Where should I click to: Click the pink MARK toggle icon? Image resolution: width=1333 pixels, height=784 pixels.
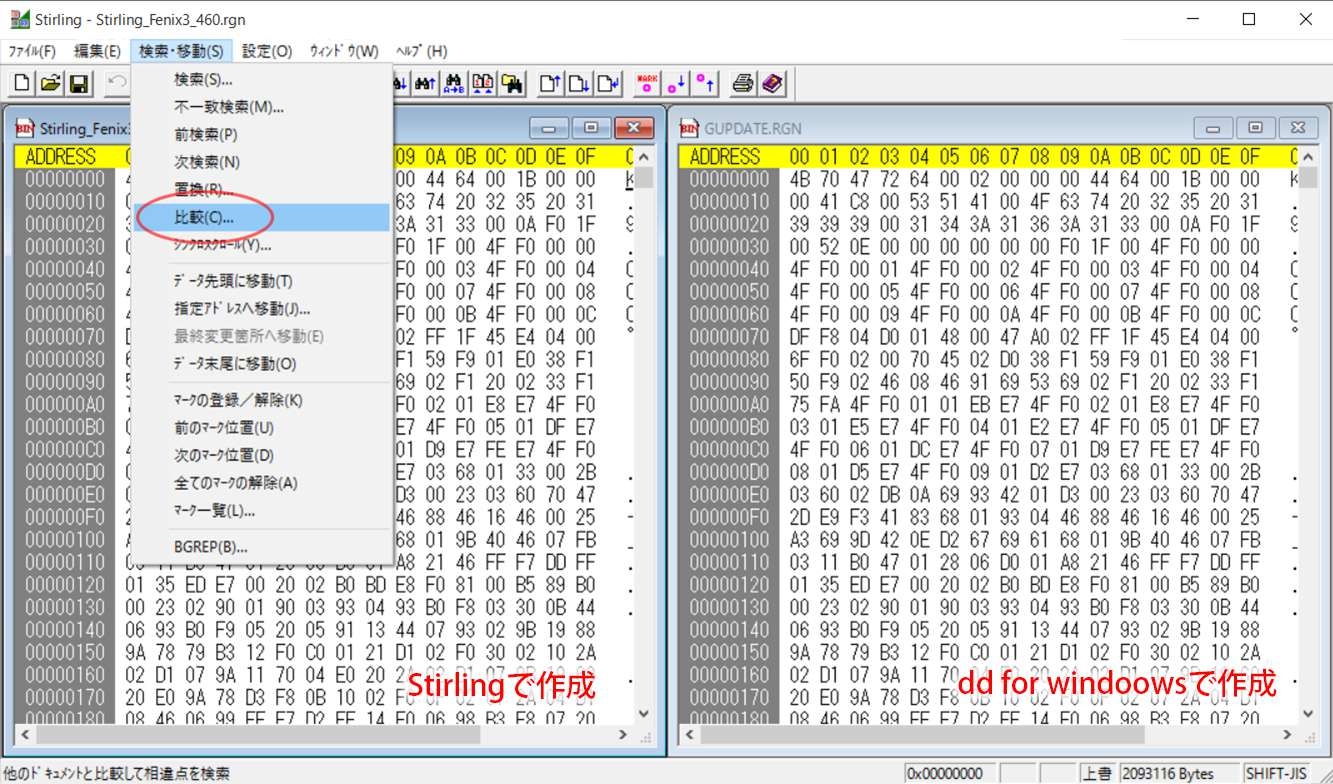[x=647, y=84]
